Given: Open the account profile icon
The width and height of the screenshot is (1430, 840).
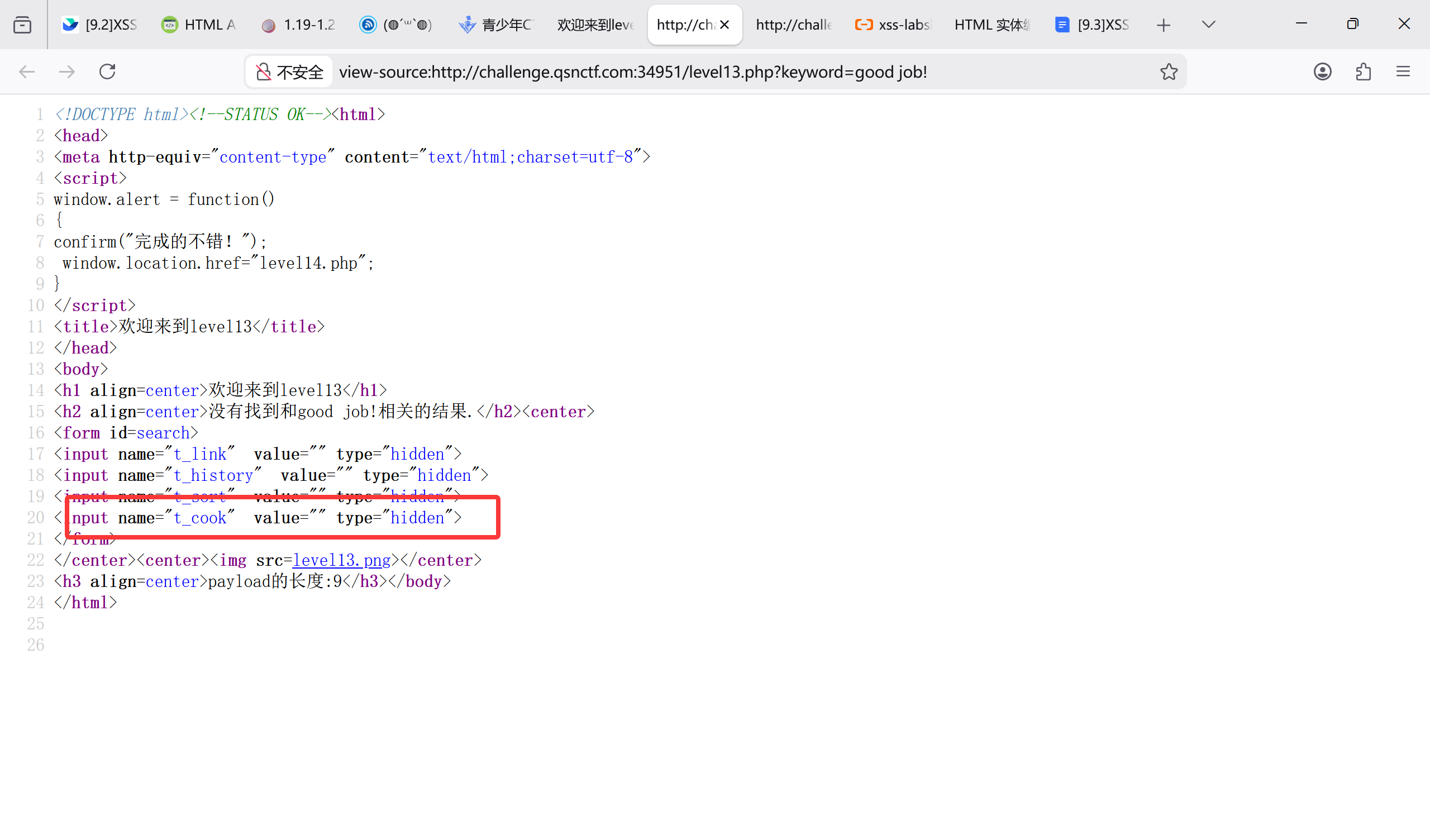Looking at the screenshot, I should point(1322,71).
